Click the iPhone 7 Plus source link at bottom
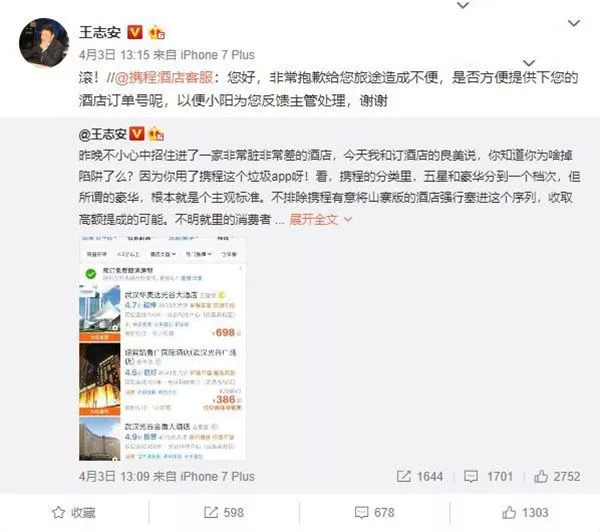Screen dimensions: 600x532 (217, 476)
